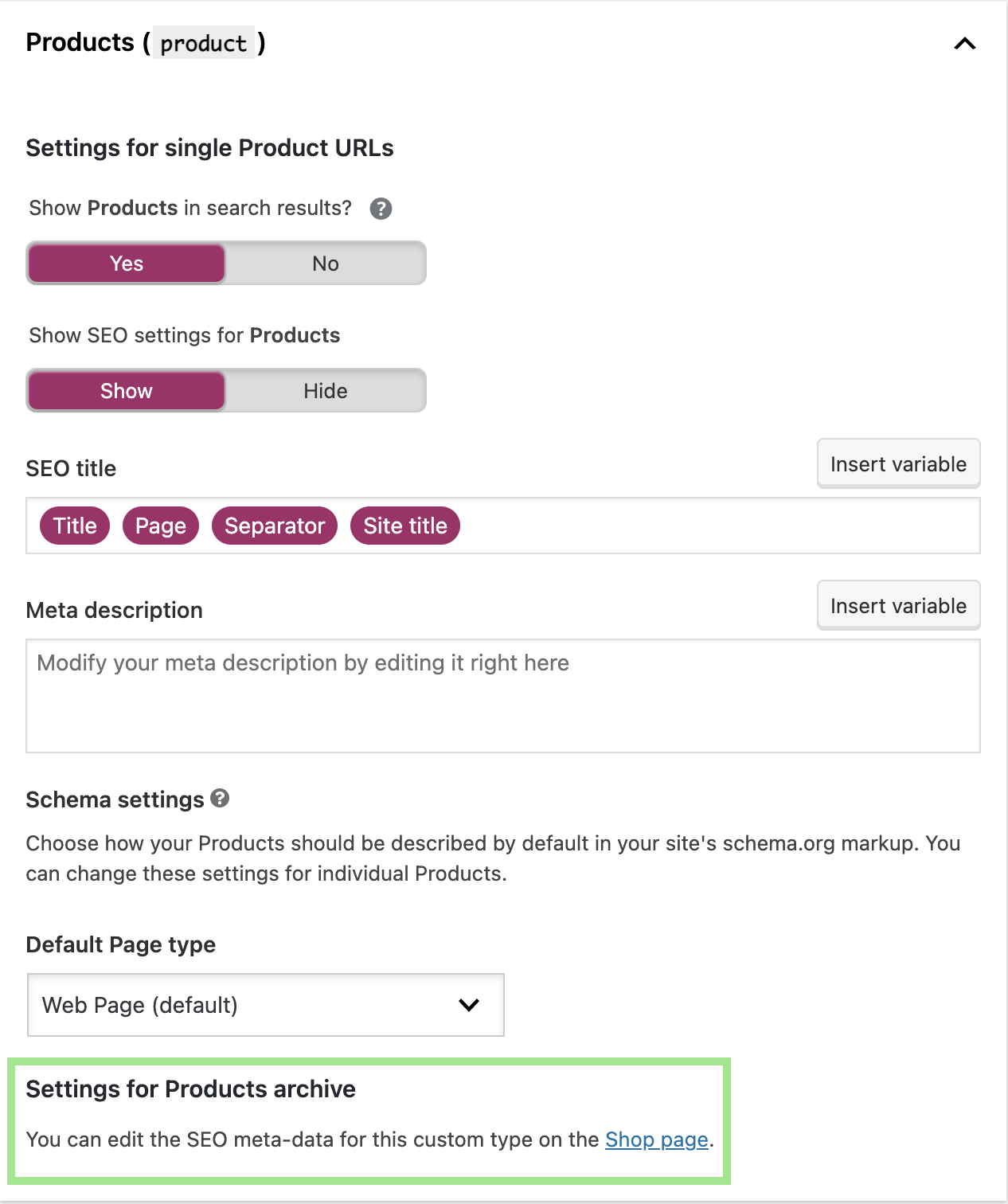Screen dimensions: 1008x1204
Task: Enable Show for SEO settings for Products
Action: coord(126,390)
